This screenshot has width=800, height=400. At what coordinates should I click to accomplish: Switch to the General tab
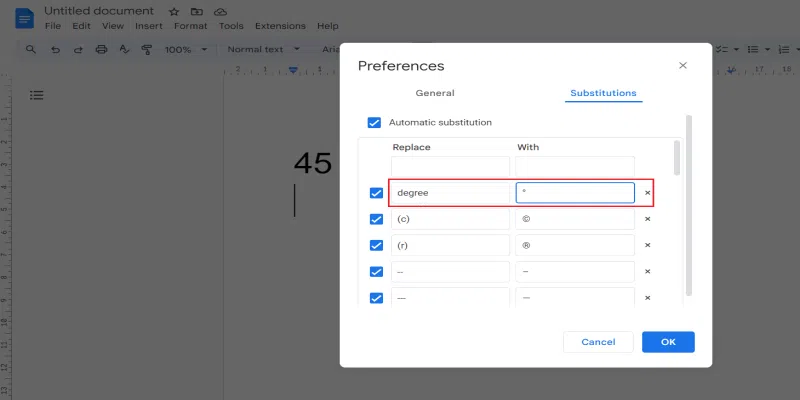click(x=435, y=93)
